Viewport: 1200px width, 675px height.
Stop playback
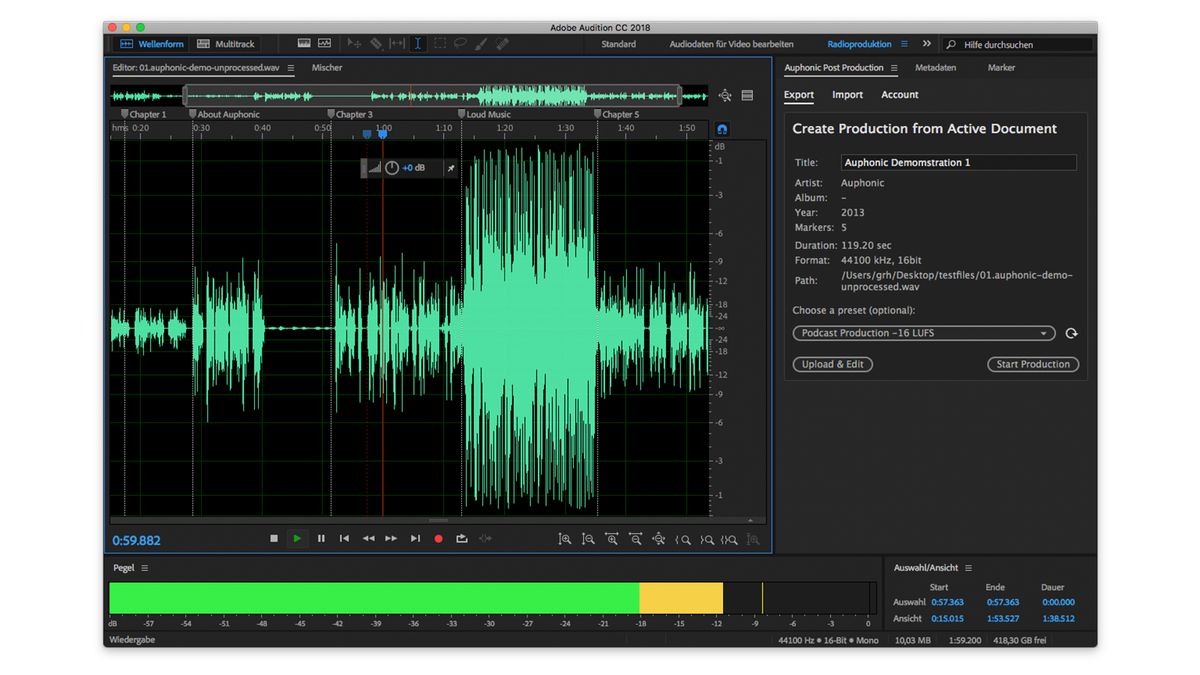coord(274,539)
